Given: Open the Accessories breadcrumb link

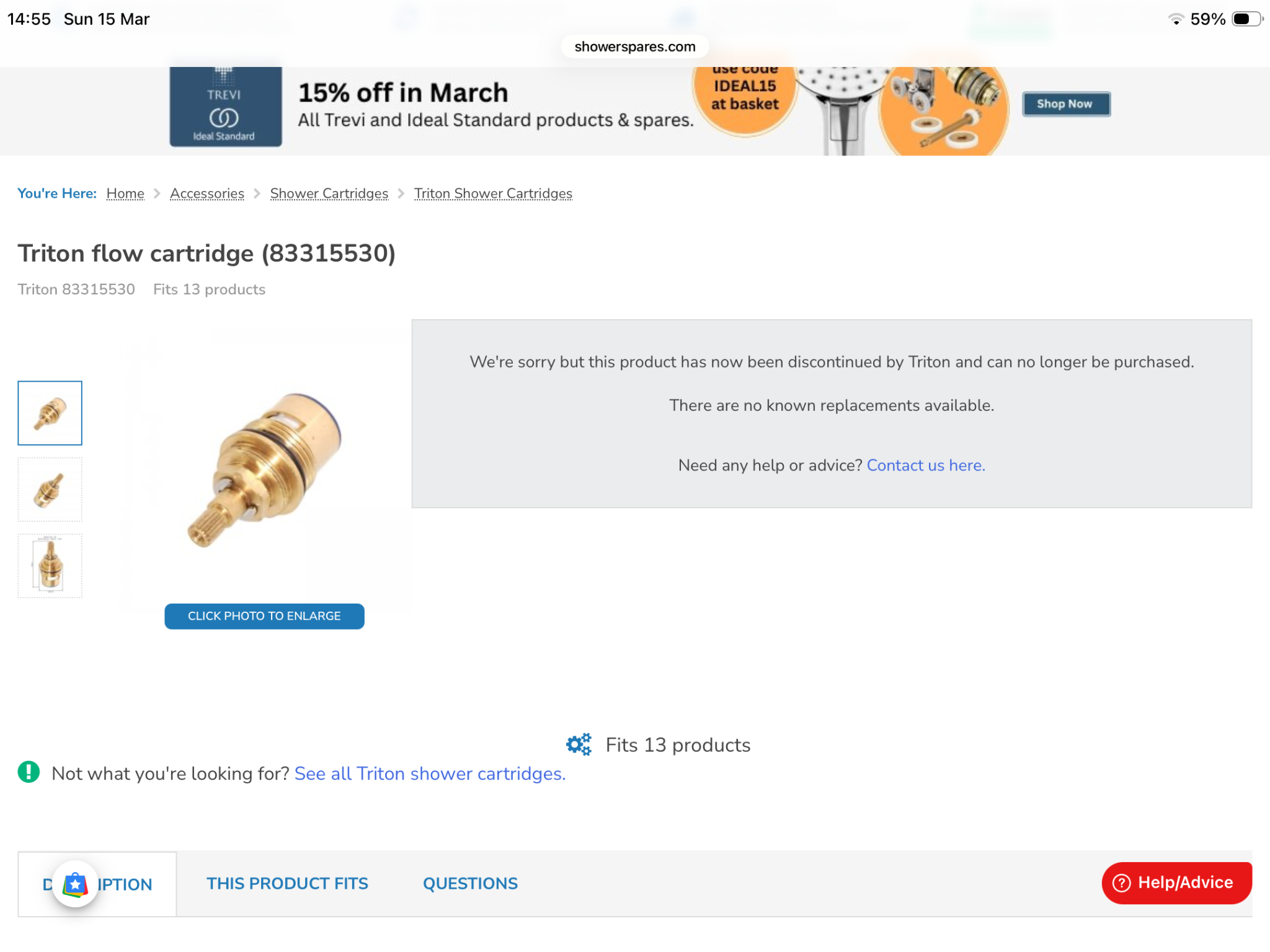Looking at the screenshot, I should click(207, 193).
